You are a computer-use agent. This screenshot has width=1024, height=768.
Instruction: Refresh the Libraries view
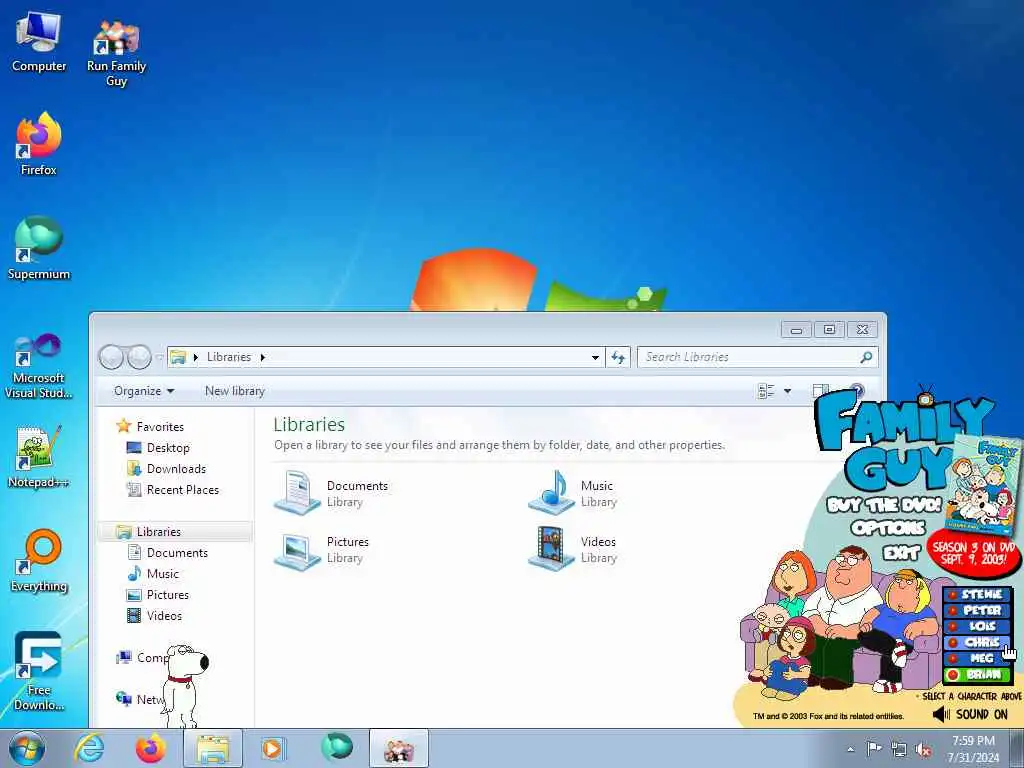click(618, 357)
